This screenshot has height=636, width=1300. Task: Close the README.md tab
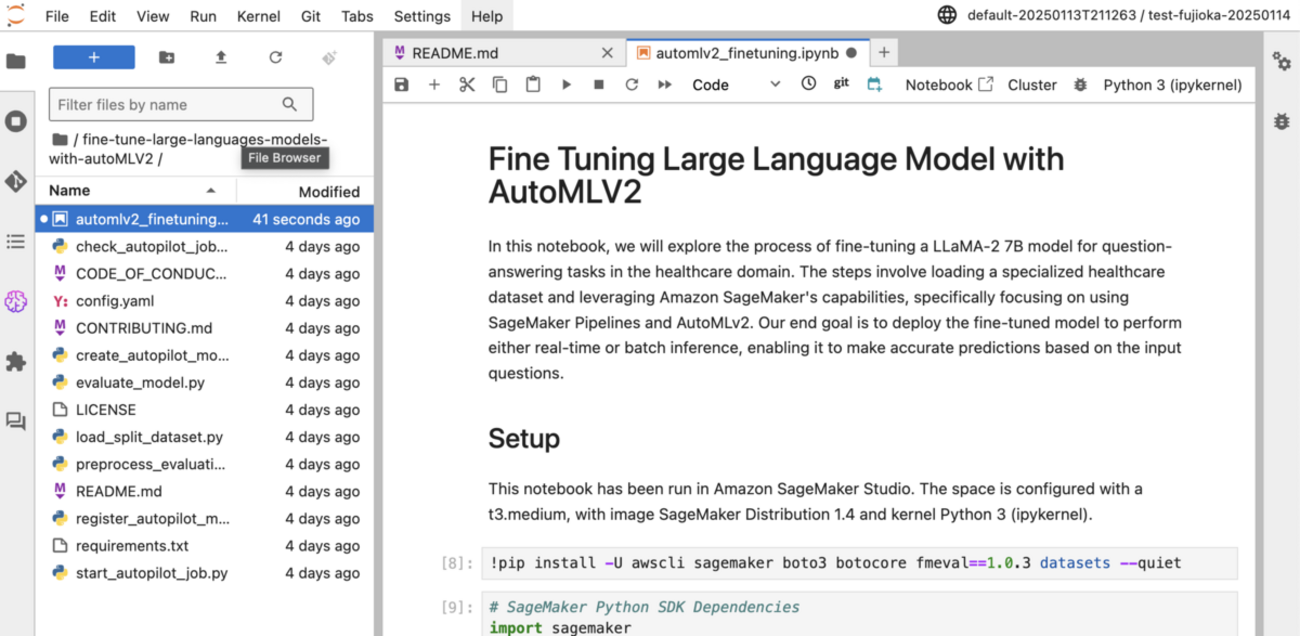tap(607, 53)
